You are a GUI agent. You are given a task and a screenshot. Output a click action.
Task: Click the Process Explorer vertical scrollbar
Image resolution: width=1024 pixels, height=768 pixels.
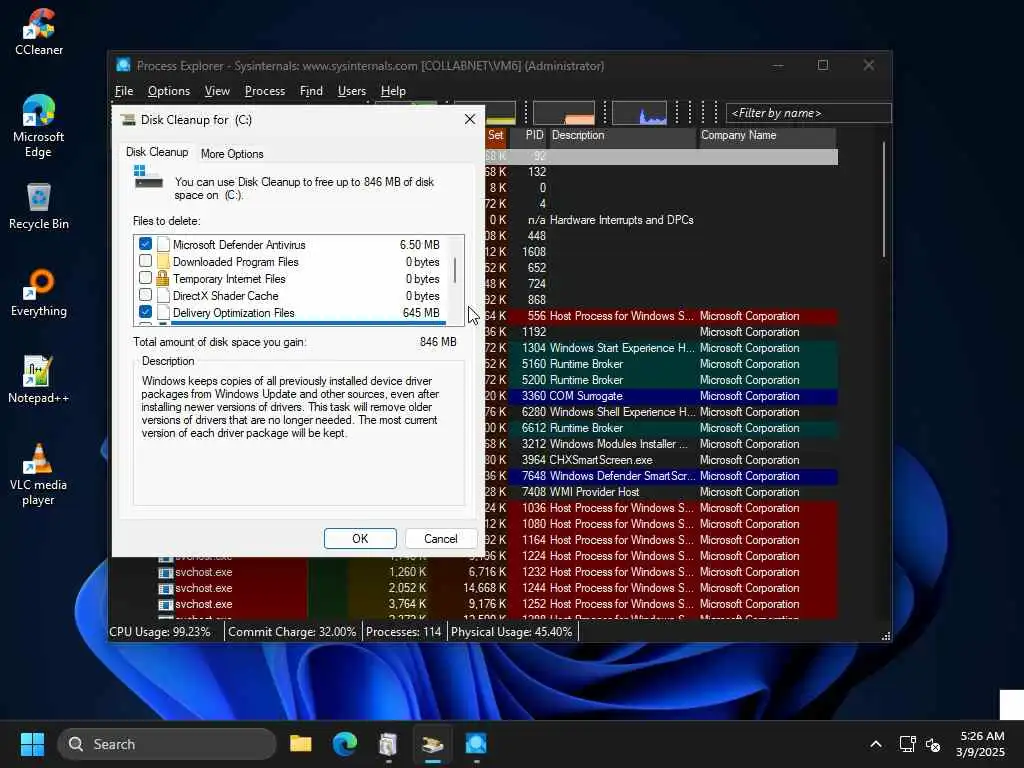[x=884, y=200]
